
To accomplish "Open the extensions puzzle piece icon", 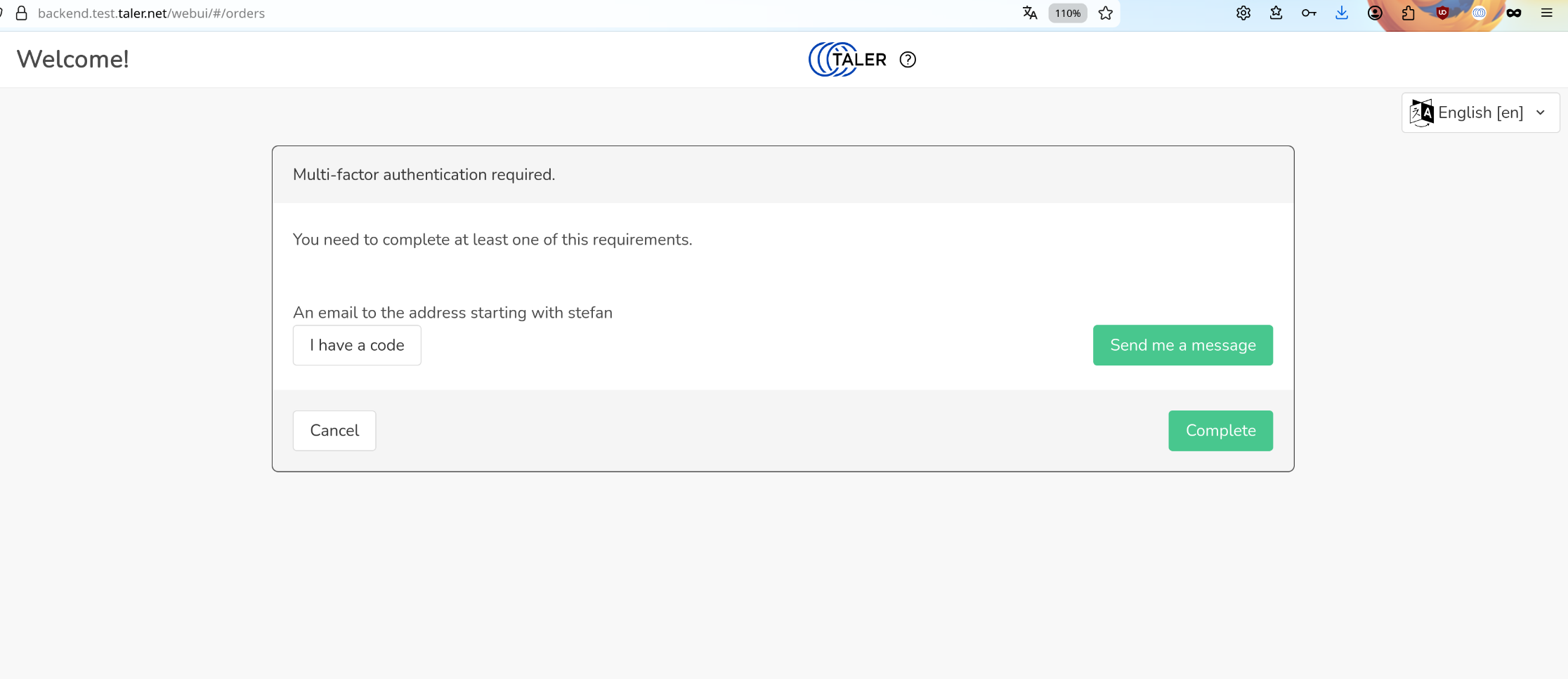I will [1408, 13].
